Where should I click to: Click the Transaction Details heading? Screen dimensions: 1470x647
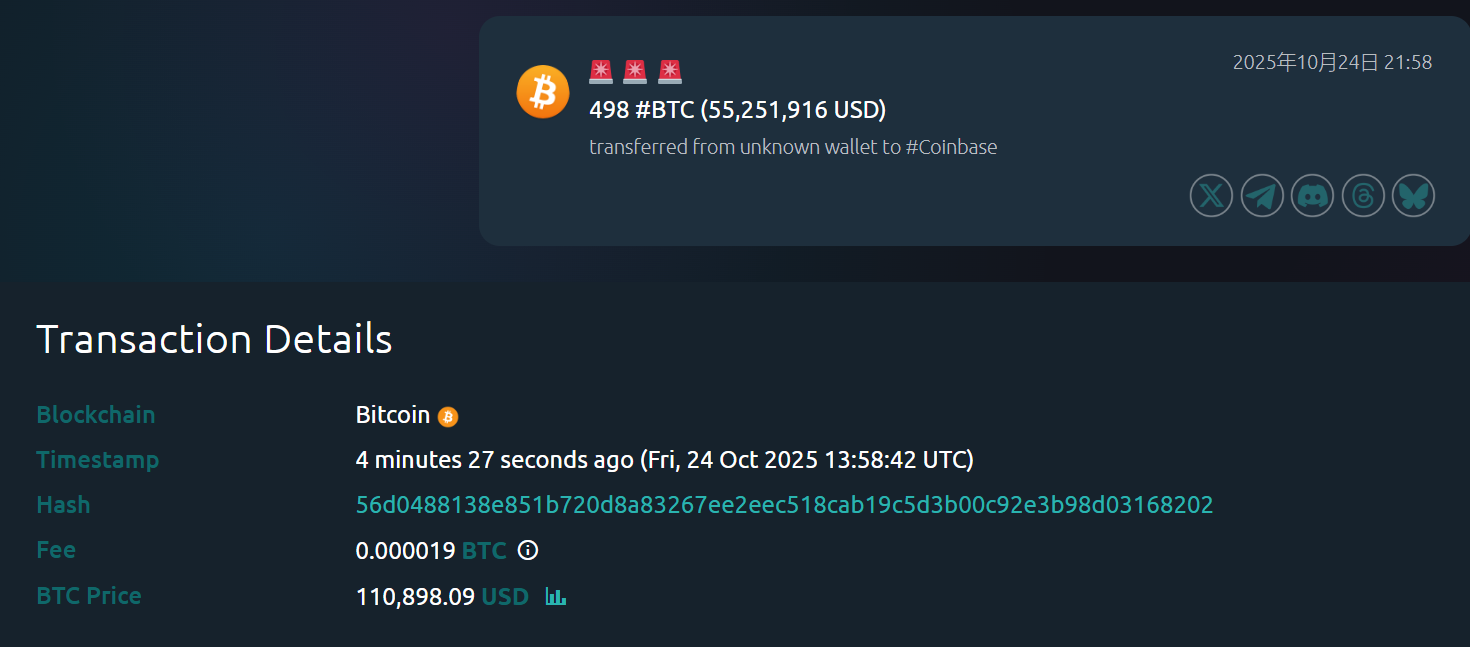214,340
